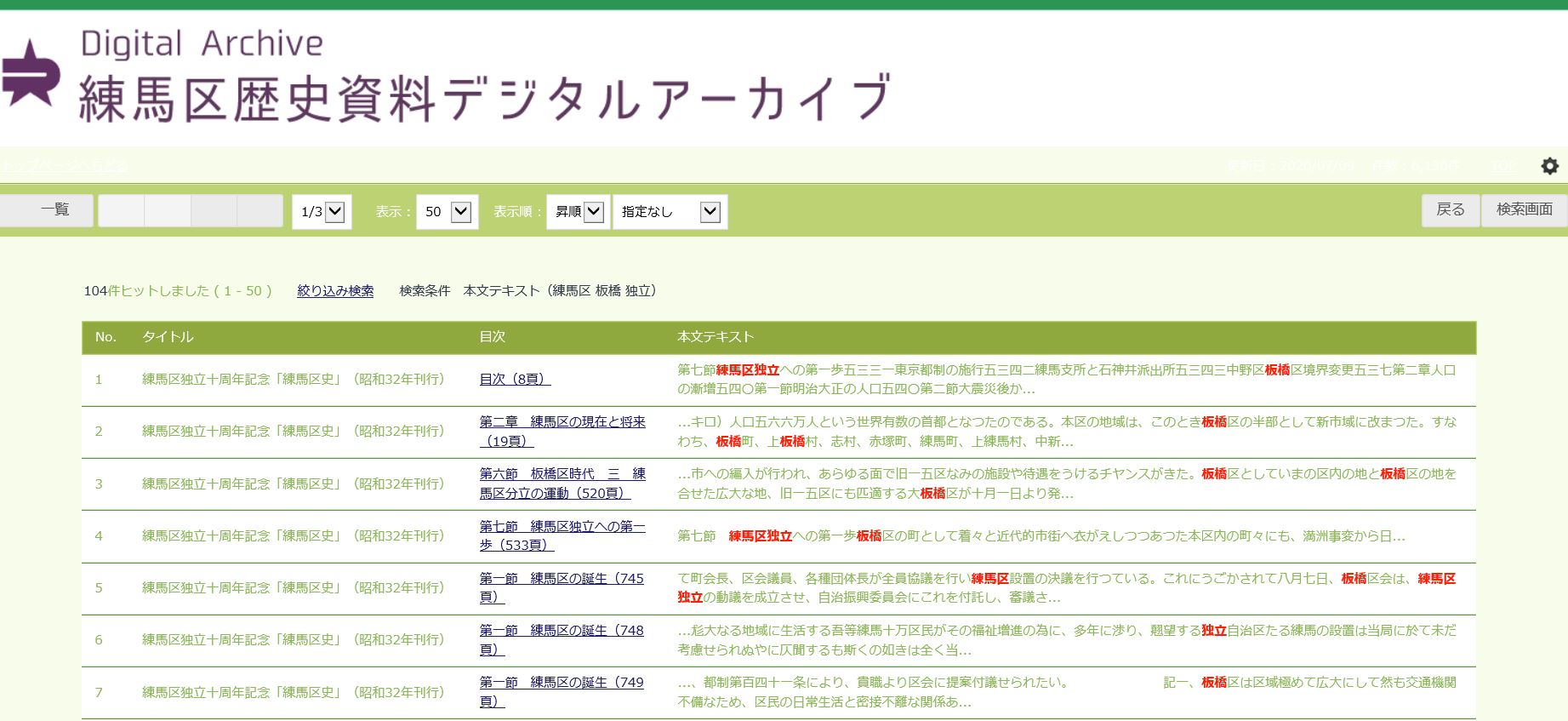This screenshot has width=1568, height=721.
Task: Open the settings gear icon
Action: (1549, 166)
